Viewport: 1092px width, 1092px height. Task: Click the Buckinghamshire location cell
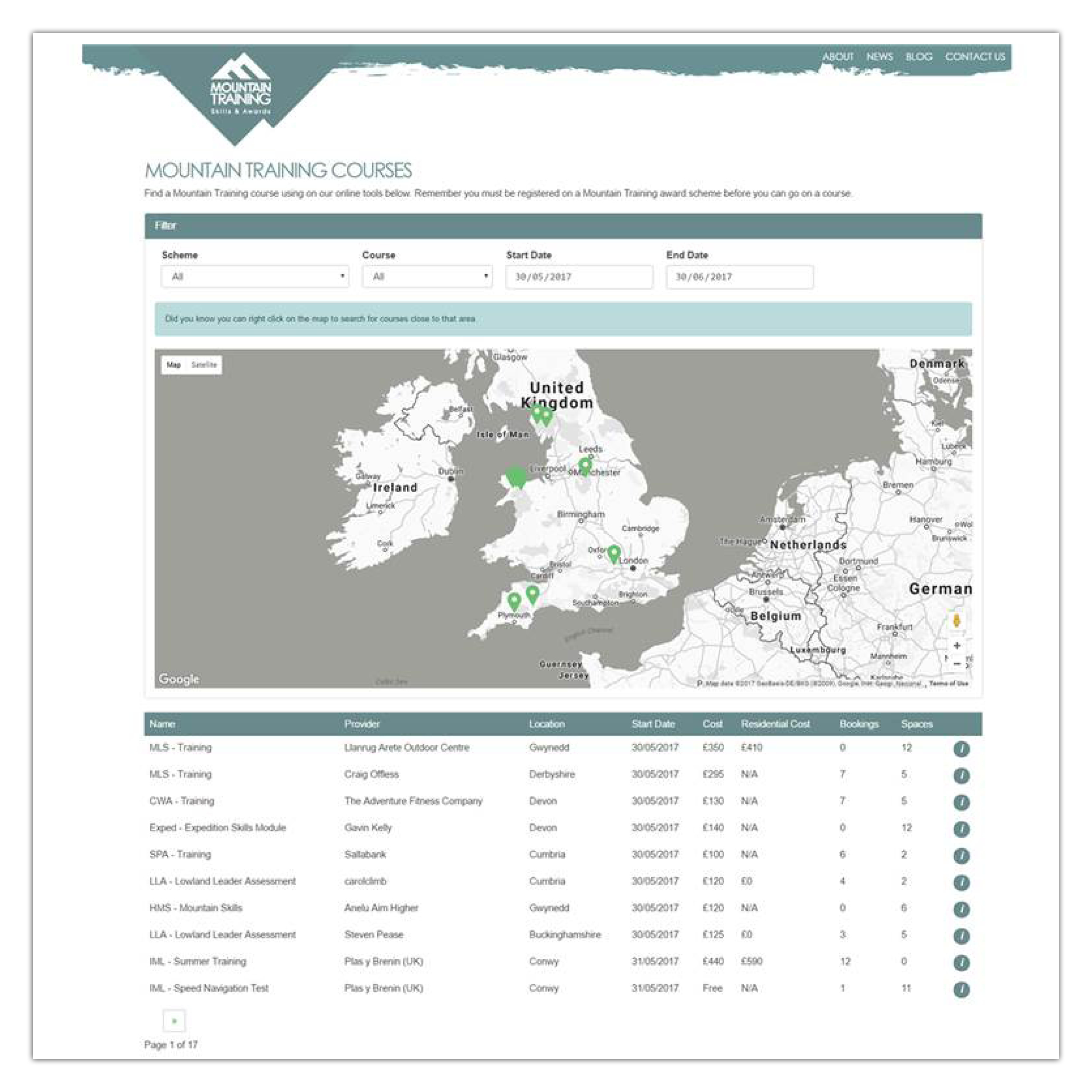pyautogui.click(x=565, y=934)
